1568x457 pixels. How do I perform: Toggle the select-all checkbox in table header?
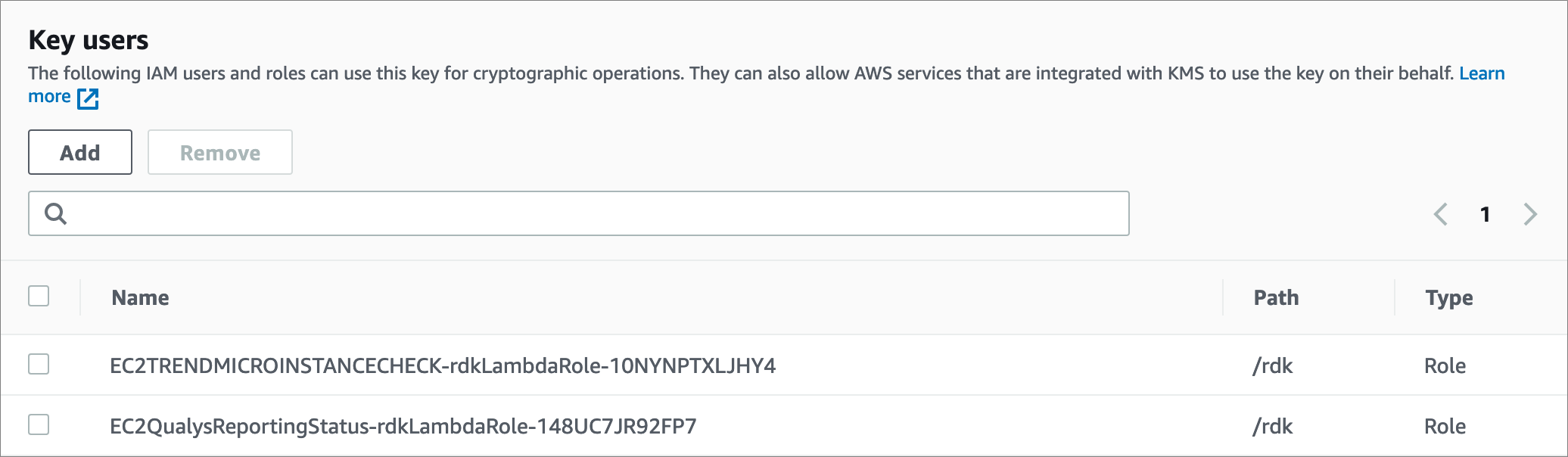tap(39, 296)
